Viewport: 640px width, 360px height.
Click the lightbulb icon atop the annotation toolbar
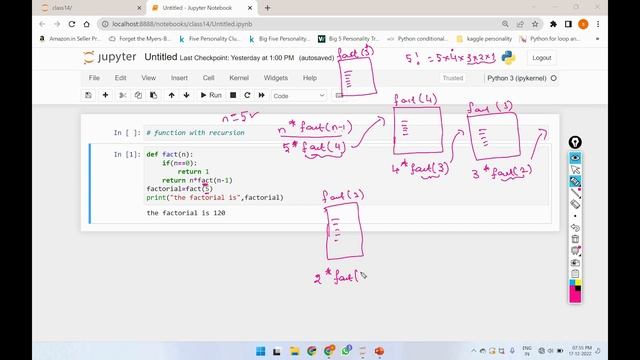575,142
